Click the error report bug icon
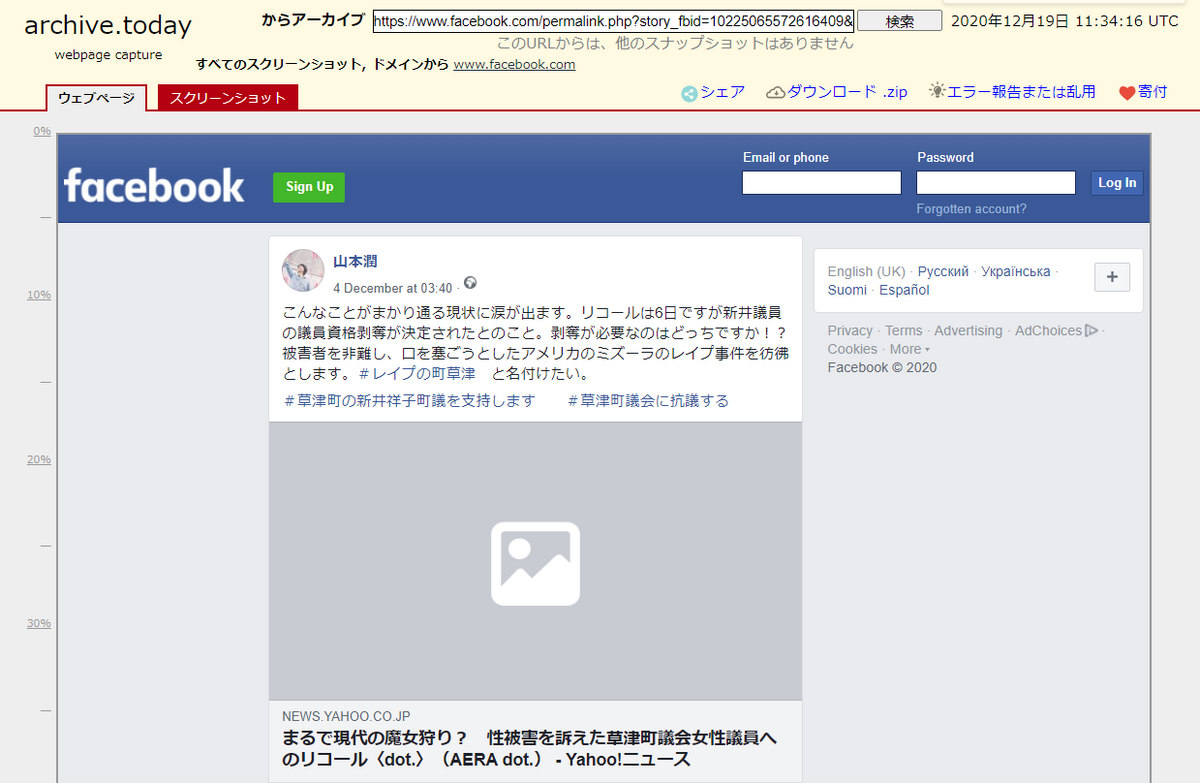This screenshot has width=1200, height=783. (x=937, y=91)
